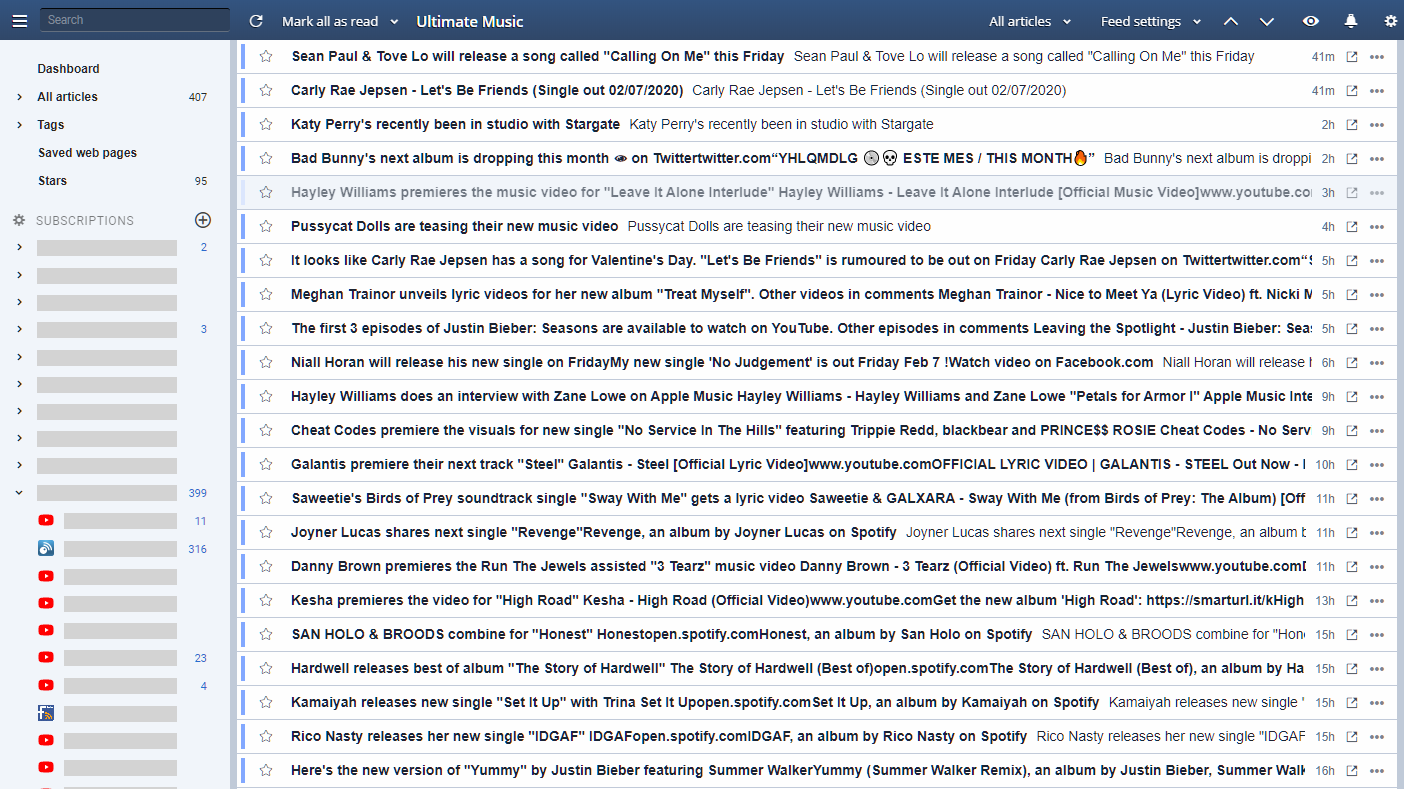Open Joyner Lucas 'Revenge' article externally

[x=1352, y=532]
